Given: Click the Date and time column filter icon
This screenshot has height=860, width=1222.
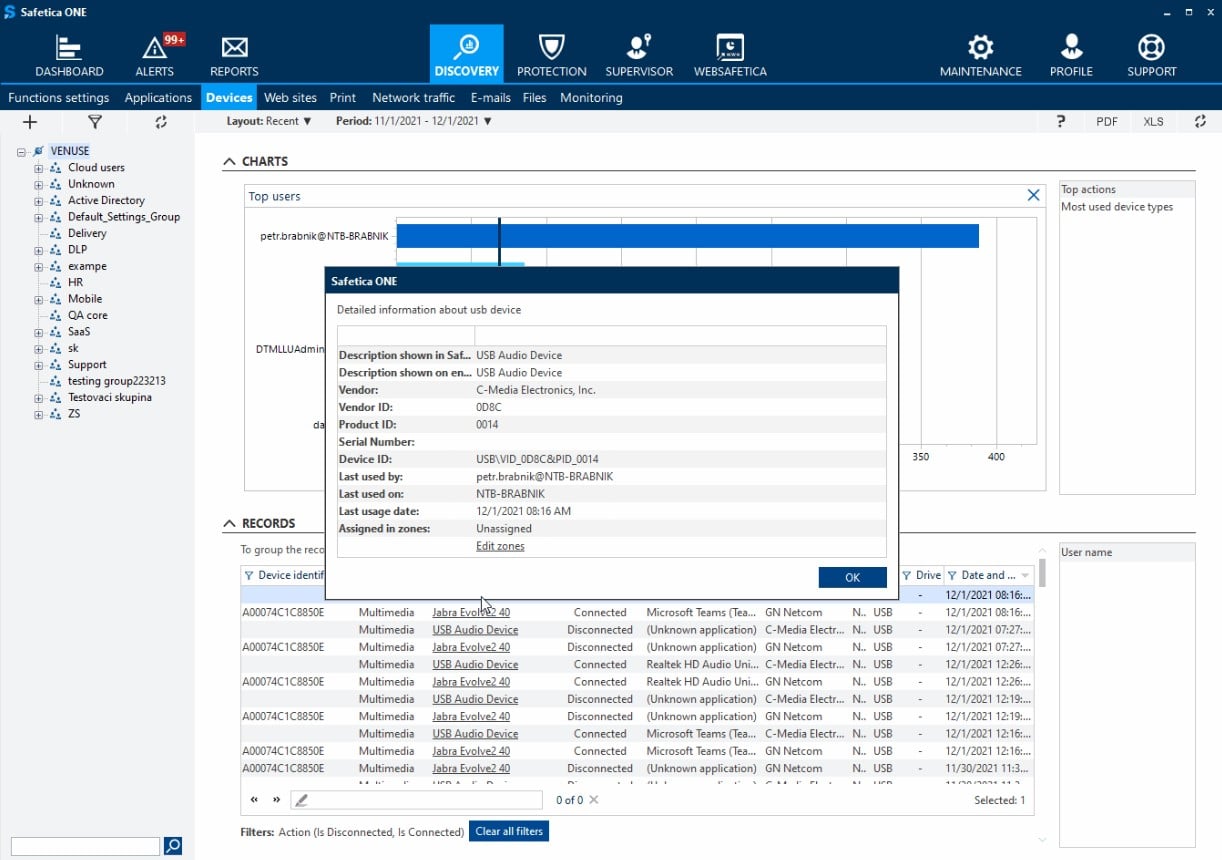Looking at the screenshot, I should point(952,575).
